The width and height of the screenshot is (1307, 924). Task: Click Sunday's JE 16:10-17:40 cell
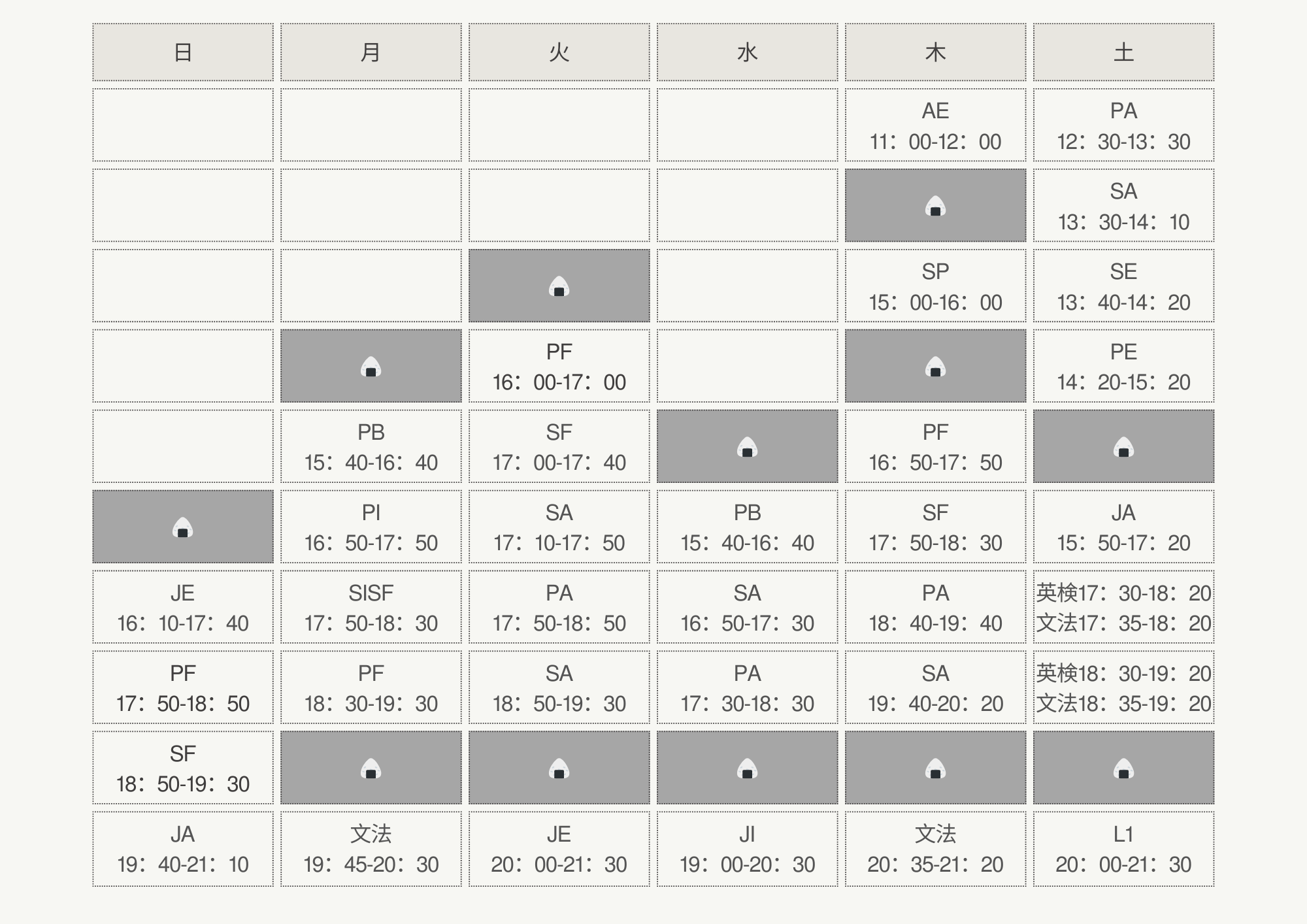click(183, 608)
